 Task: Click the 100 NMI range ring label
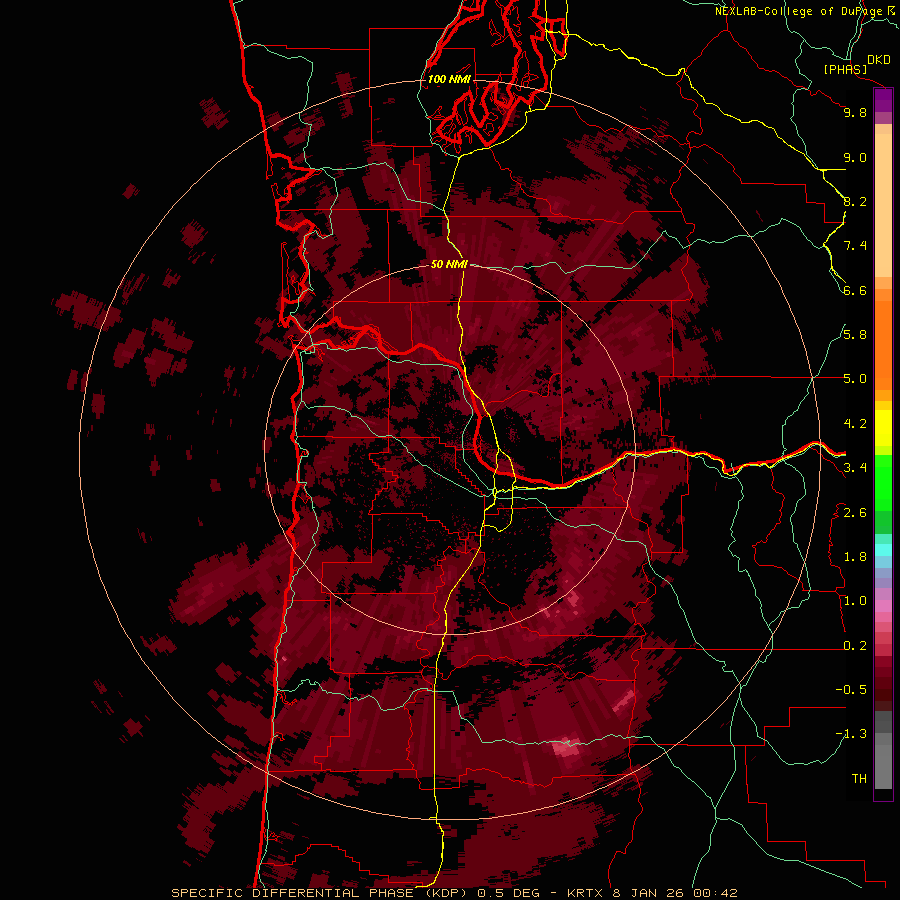(x=449, y=79)
